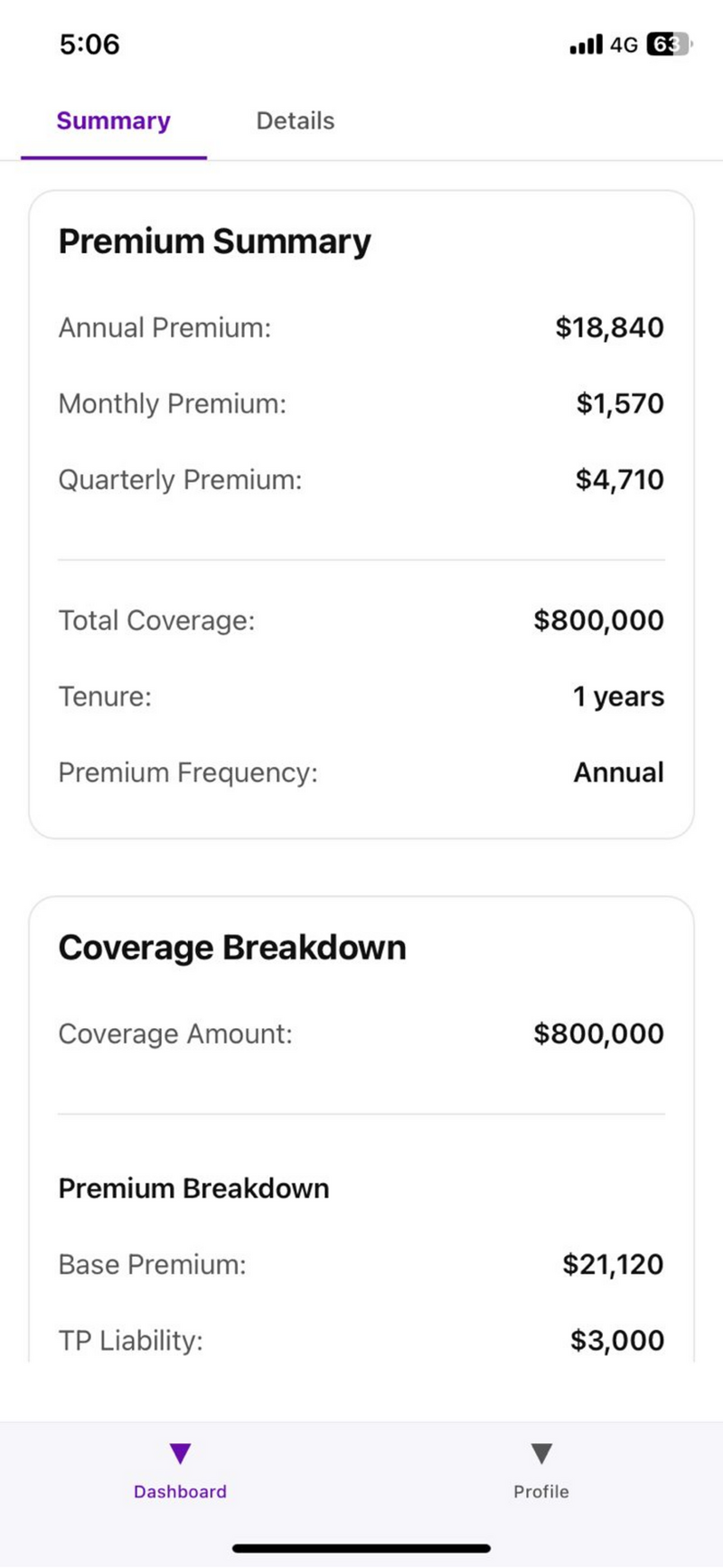Tap the Quarterly Premium amount $4,710

[x=619, y=479]
